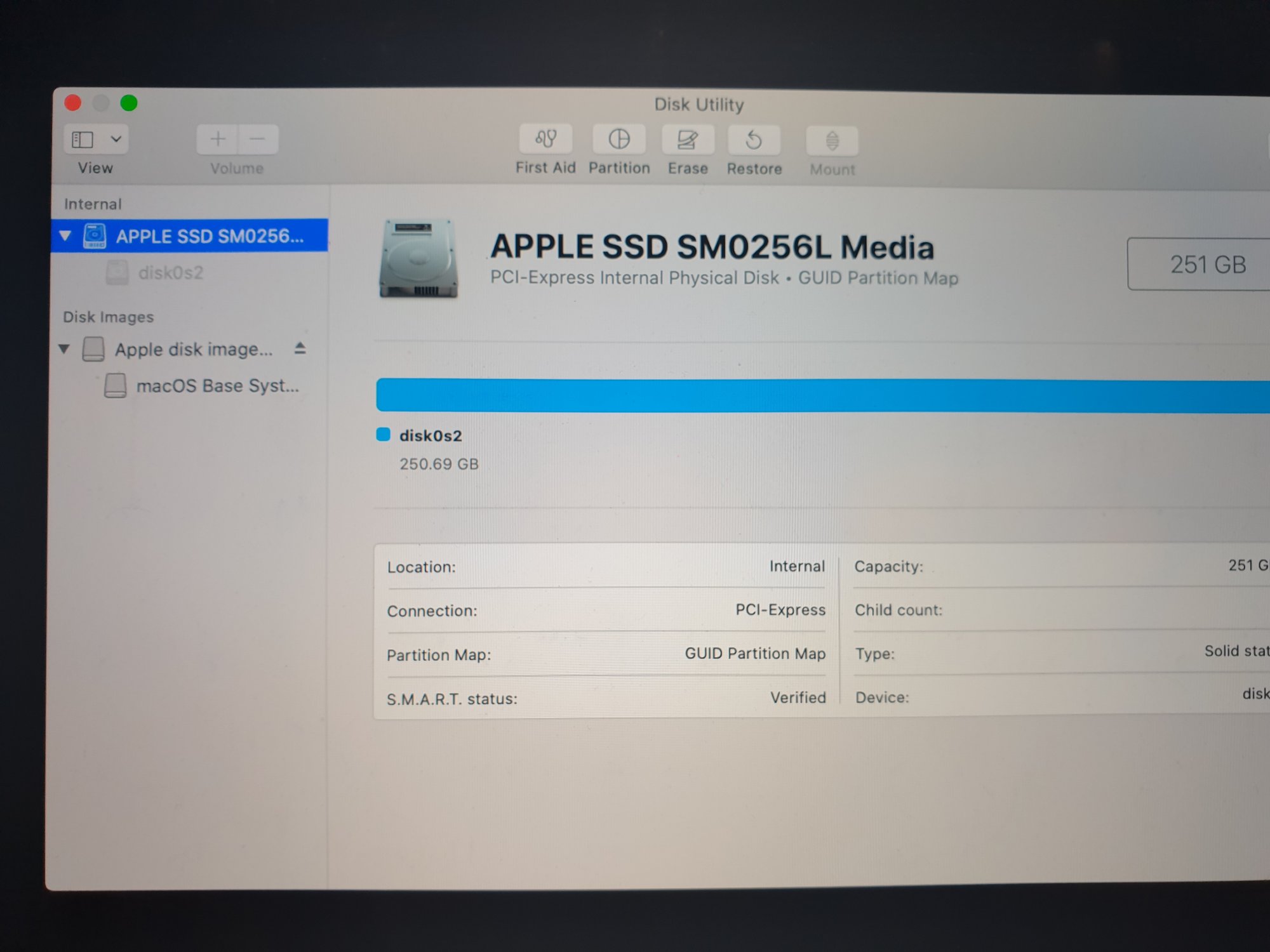The width and height of the screenshot is (1270, 952).
Task: Click the Location: Internal row
Action: tap(606, 566)
